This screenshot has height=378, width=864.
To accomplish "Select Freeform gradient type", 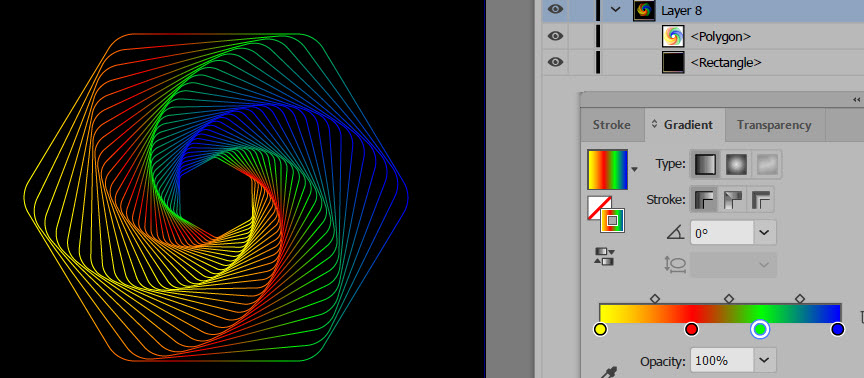I will coord(766,164).
